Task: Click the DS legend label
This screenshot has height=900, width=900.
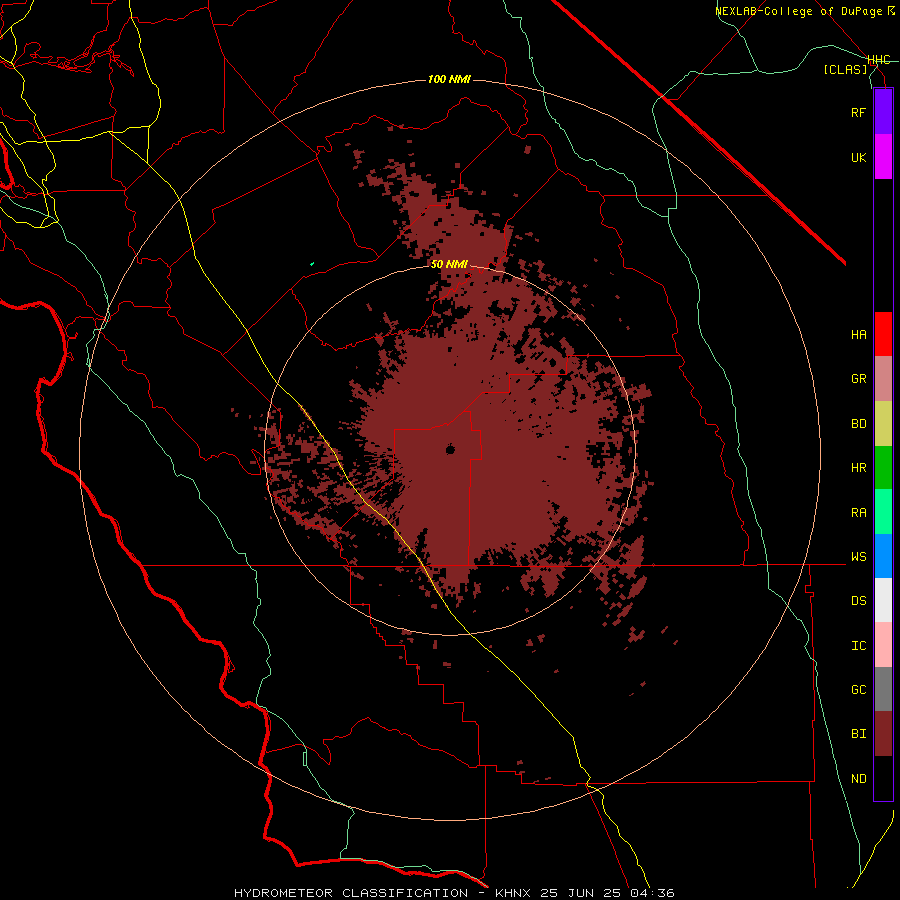Action: tap(858, 601)
